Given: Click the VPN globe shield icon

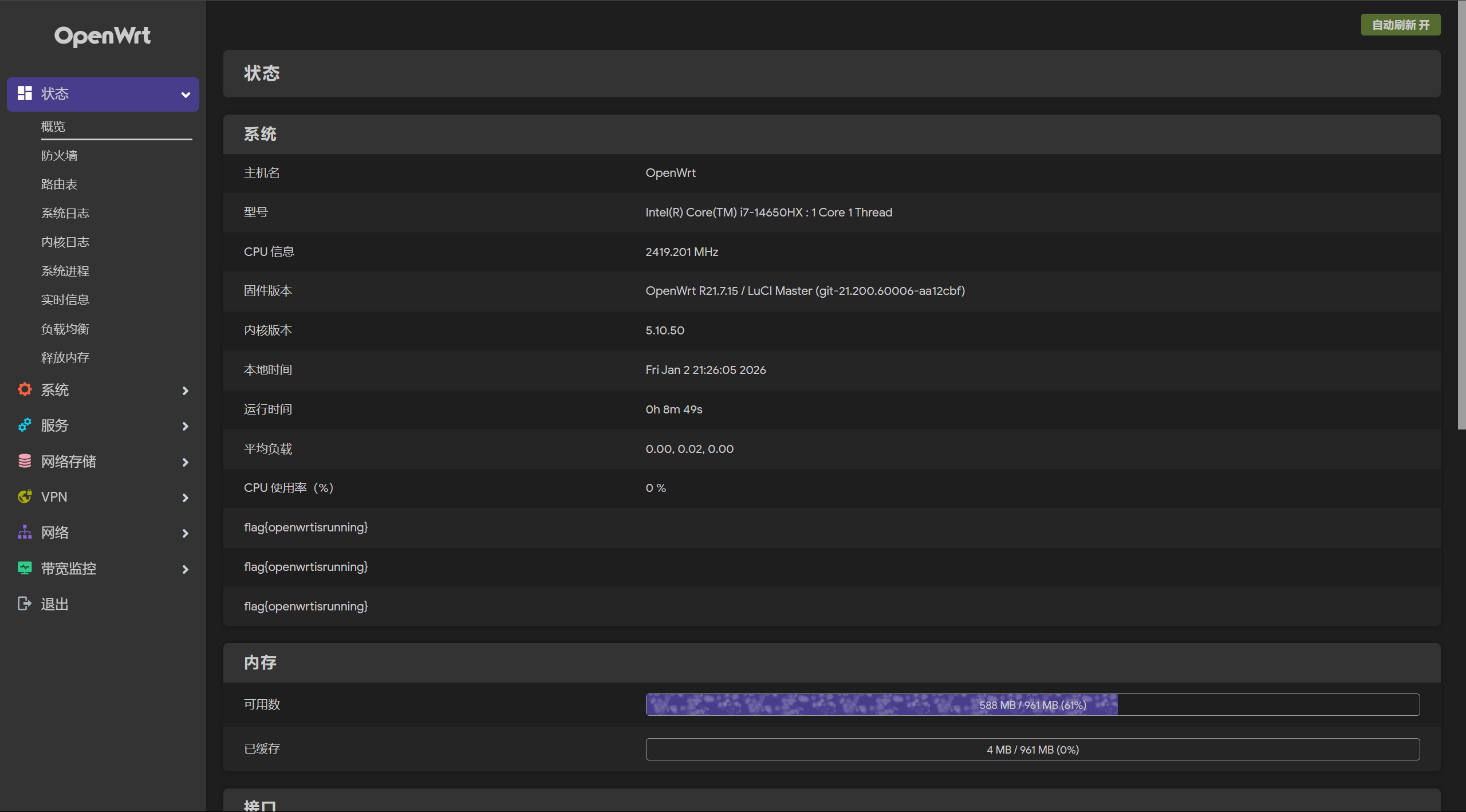Looking at the screenshot, I should tap(25, 496).
